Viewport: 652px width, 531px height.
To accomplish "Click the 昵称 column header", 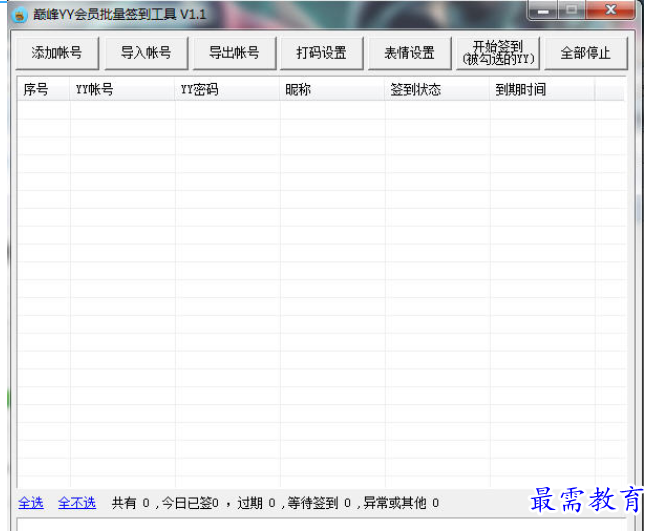I will point(332,89).
